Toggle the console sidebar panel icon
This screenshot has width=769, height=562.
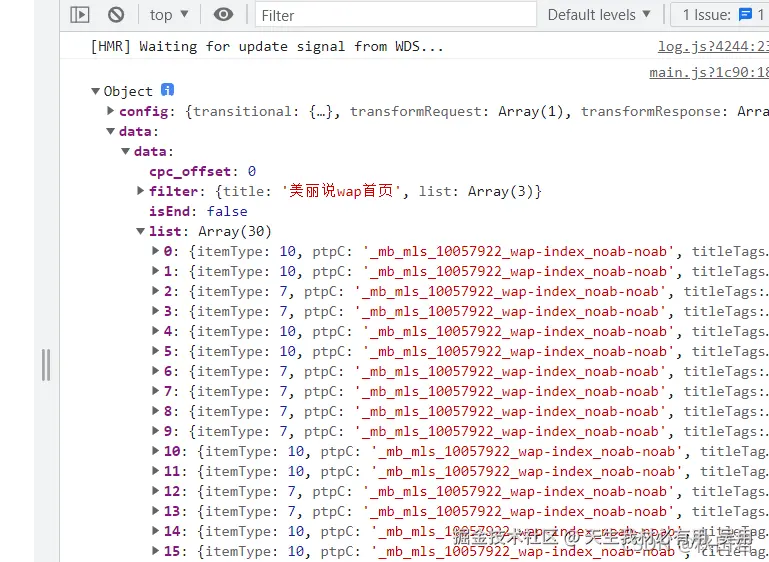tap(79, 15)
